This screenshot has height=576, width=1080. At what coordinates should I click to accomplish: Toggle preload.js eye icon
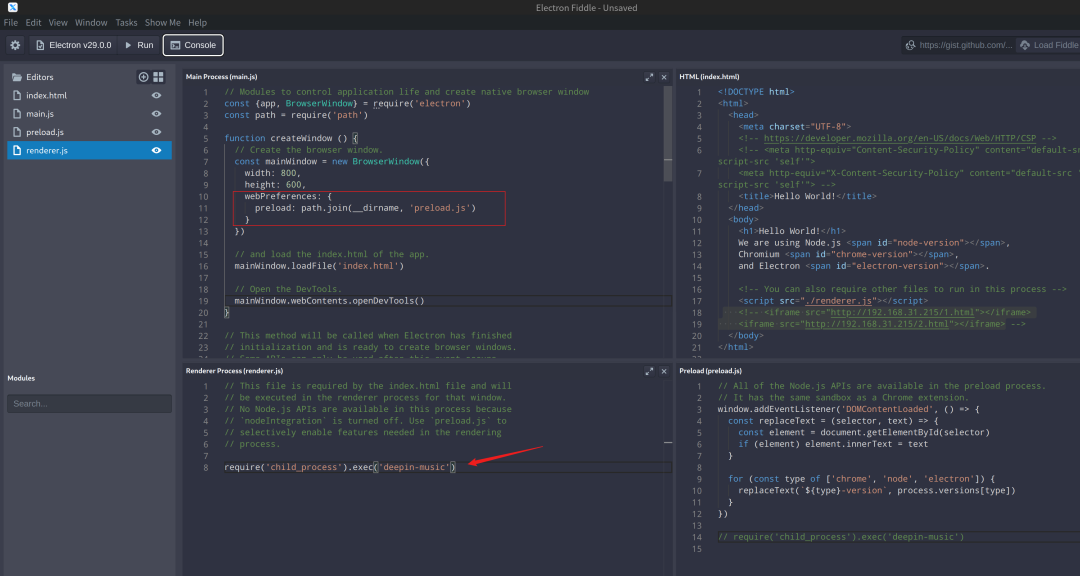pos(156,132)
